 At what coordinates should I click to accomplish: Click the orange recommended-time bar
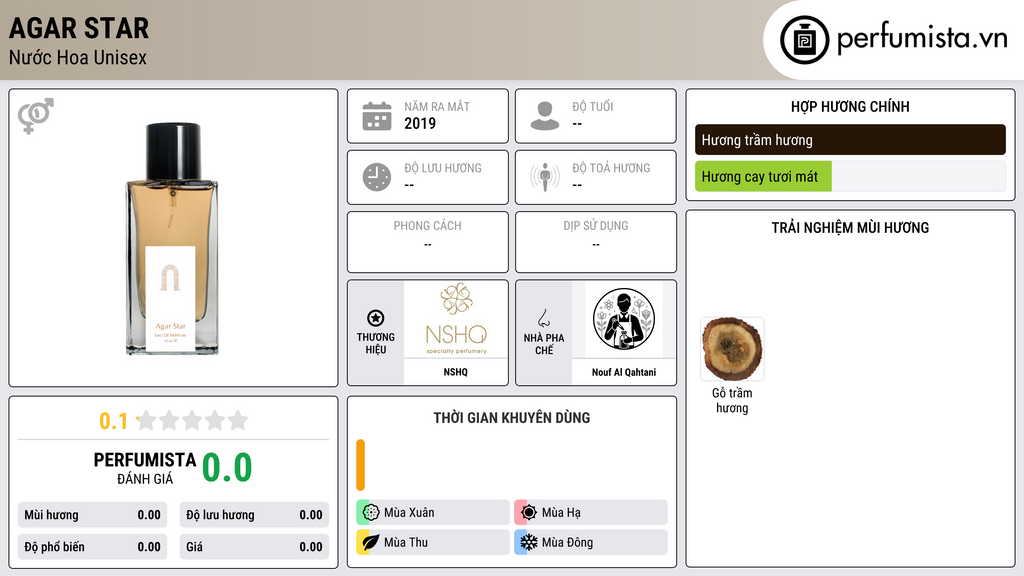(x=360, y=465)
